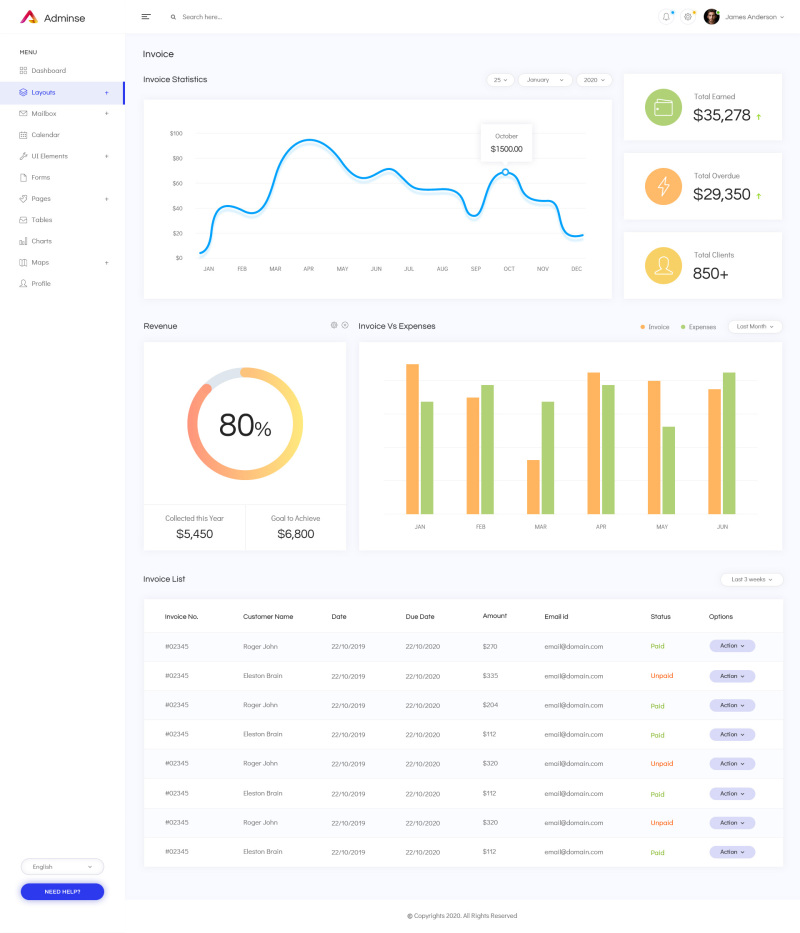Open the January month dropdown
The image size is (800, 933).
[x=544, y=79]
